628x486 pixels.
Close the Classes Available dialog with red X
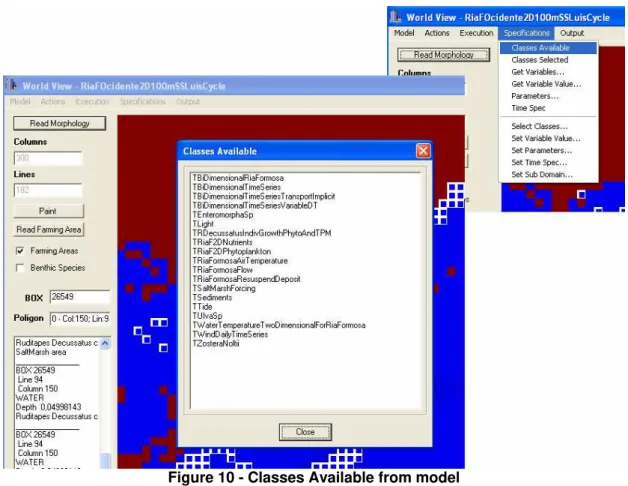coord(423,151)
